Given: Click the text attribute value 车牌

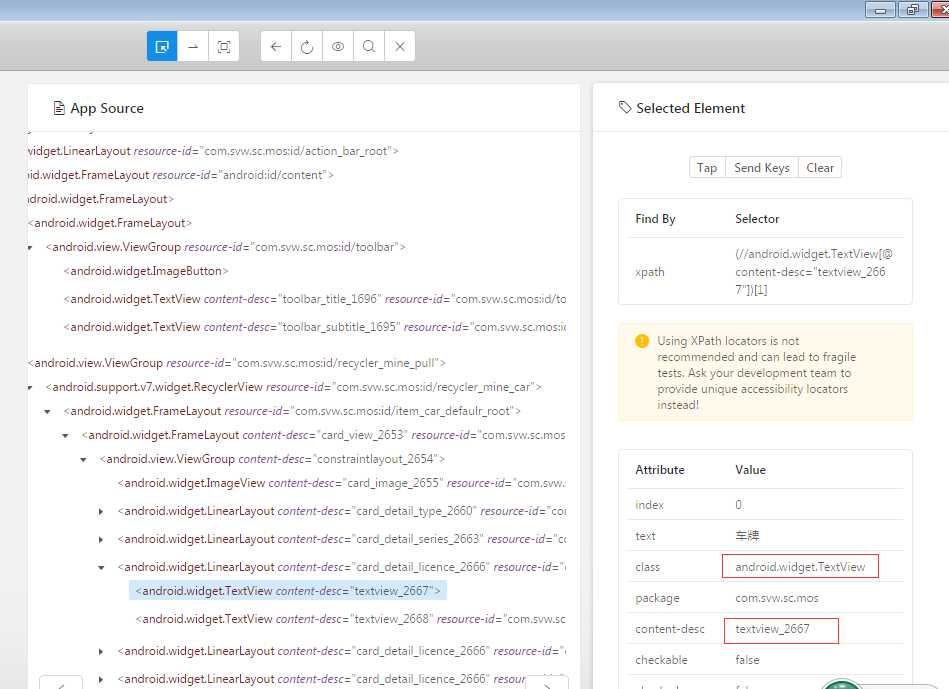Looking at the screenshot, I should tap(747, 536).
